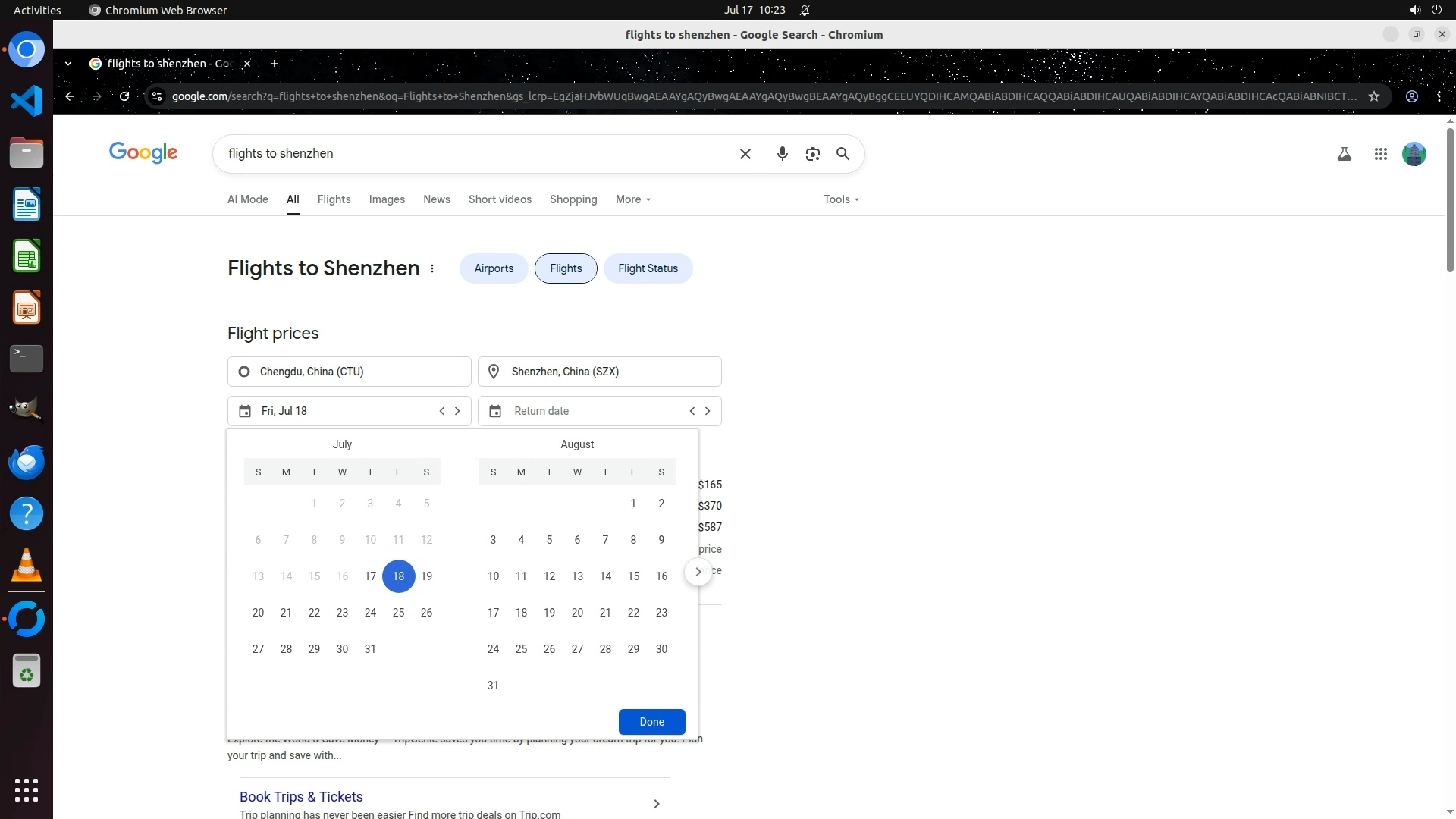The image size is (1456, 819).
Task: Clear the search box with X icon
Action: coord(745,154)
